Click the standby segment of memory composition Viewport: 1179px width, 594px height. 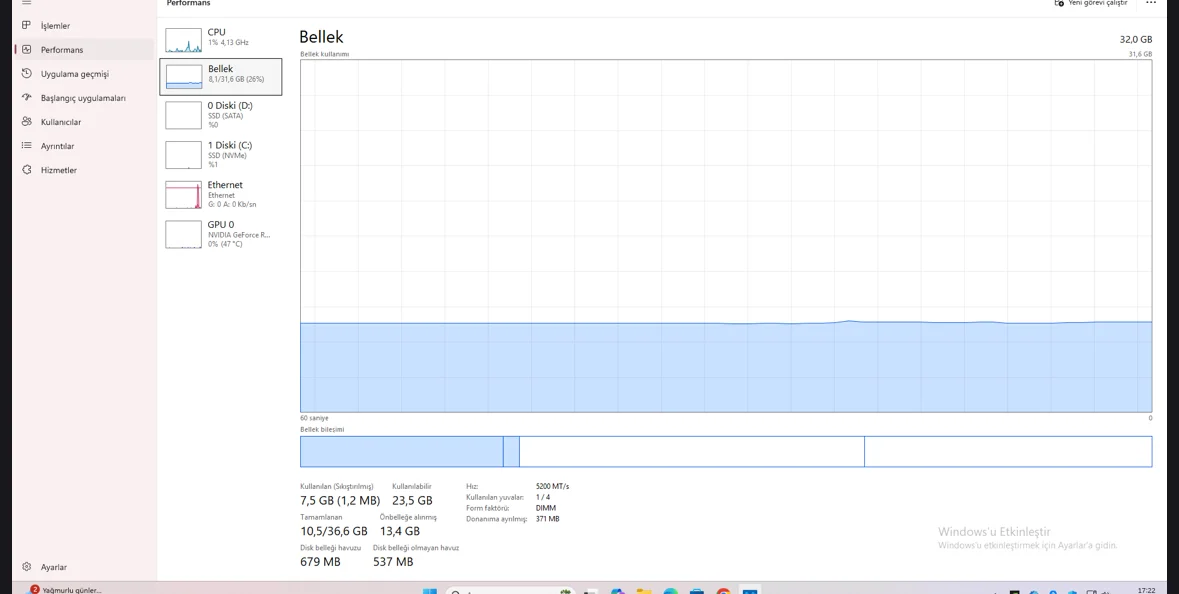692,451
